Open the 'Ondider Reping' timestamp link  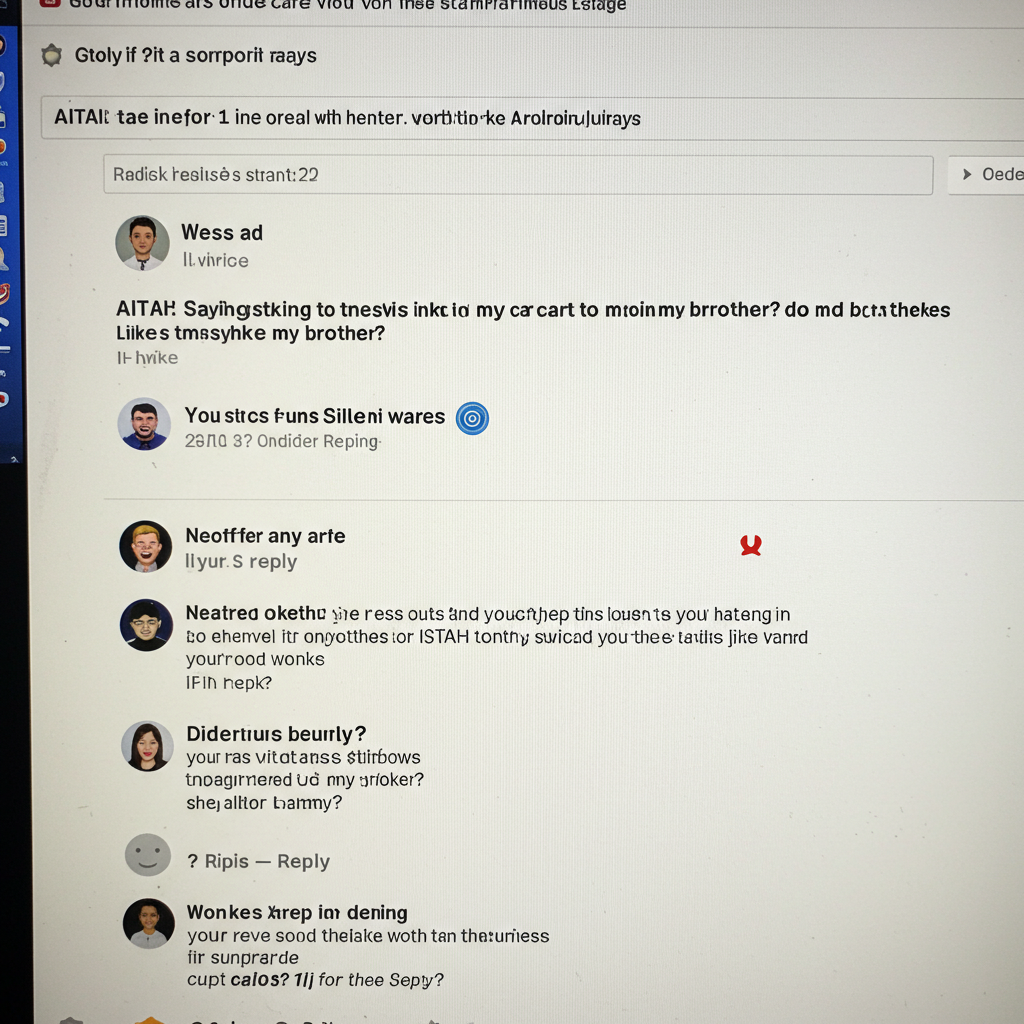click(319, 441)
